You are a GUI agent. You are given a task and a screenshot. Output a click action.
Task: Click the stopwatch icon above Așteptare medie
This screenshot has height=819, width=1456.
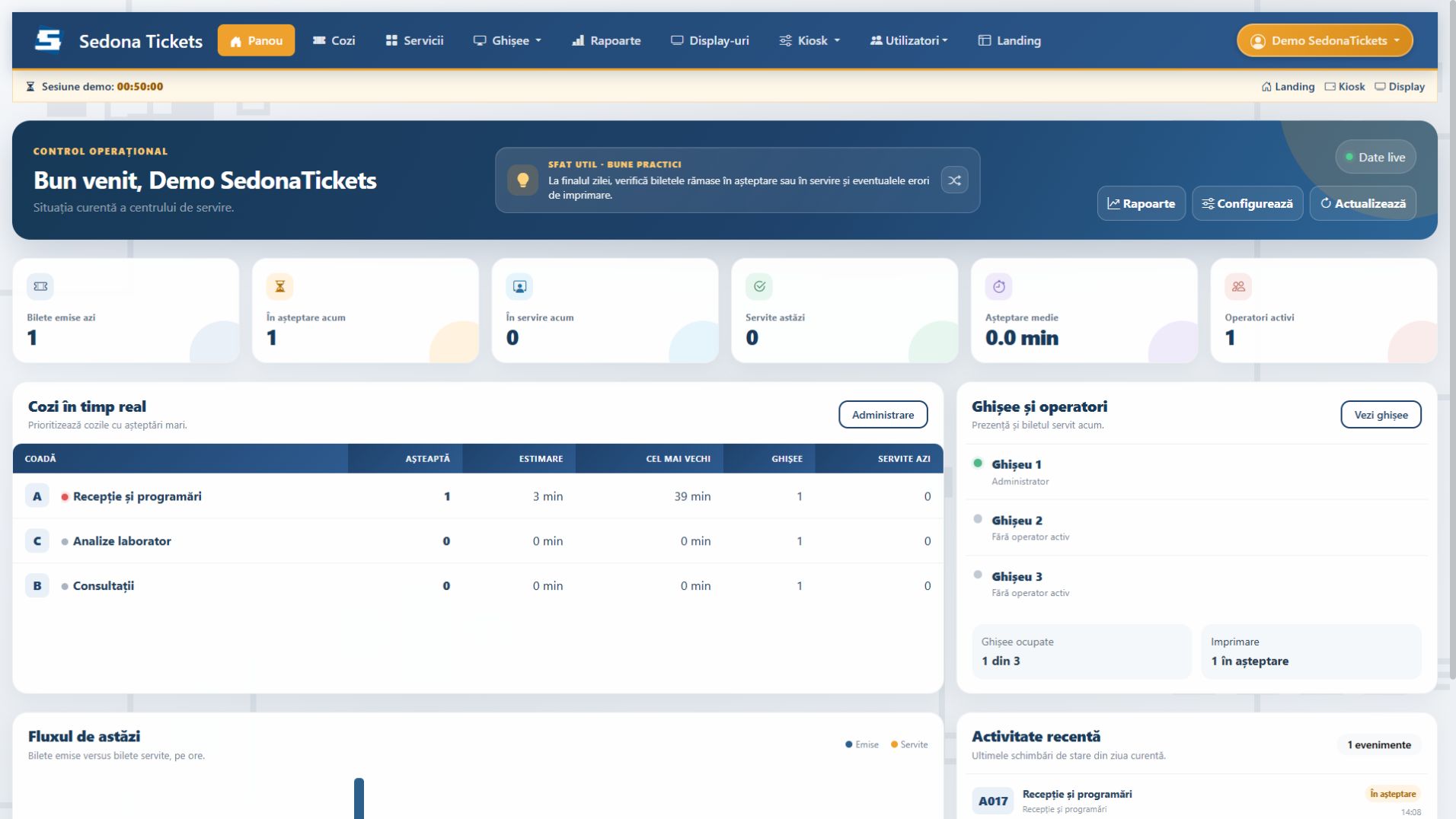click(998, 286)
